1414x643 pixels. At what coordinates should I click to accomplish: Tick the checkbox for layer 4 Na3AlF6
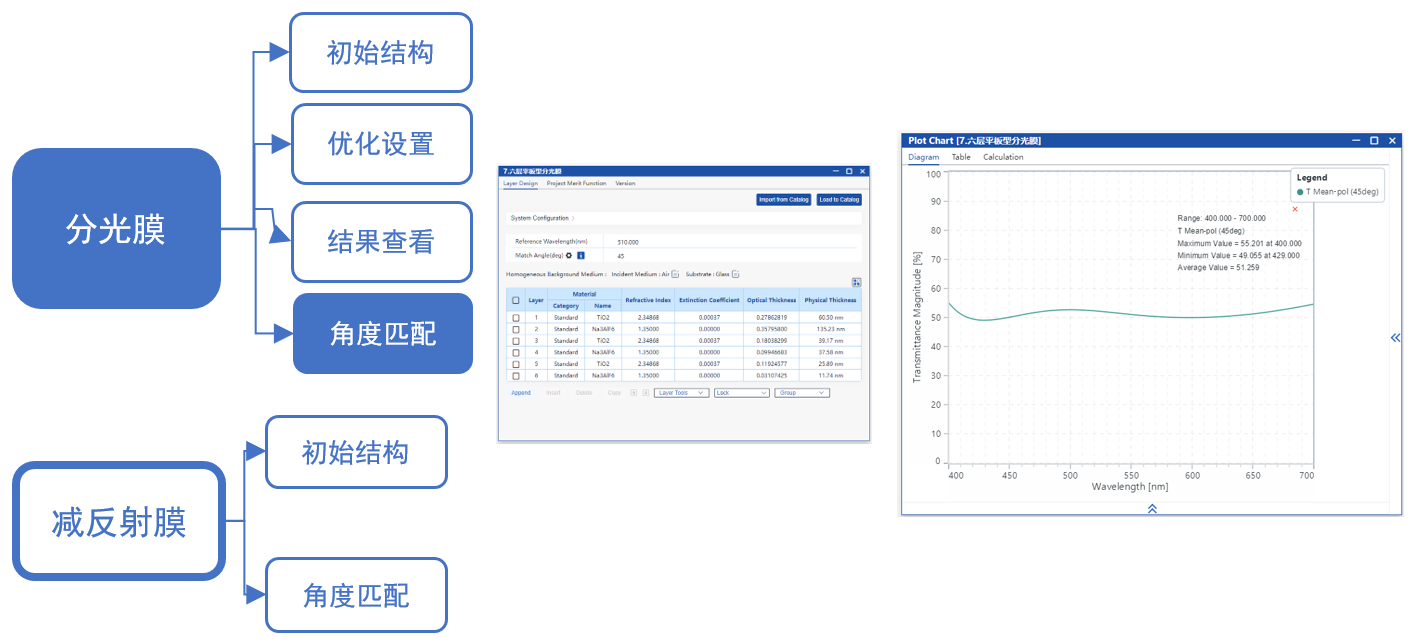(x=516, y=353)
